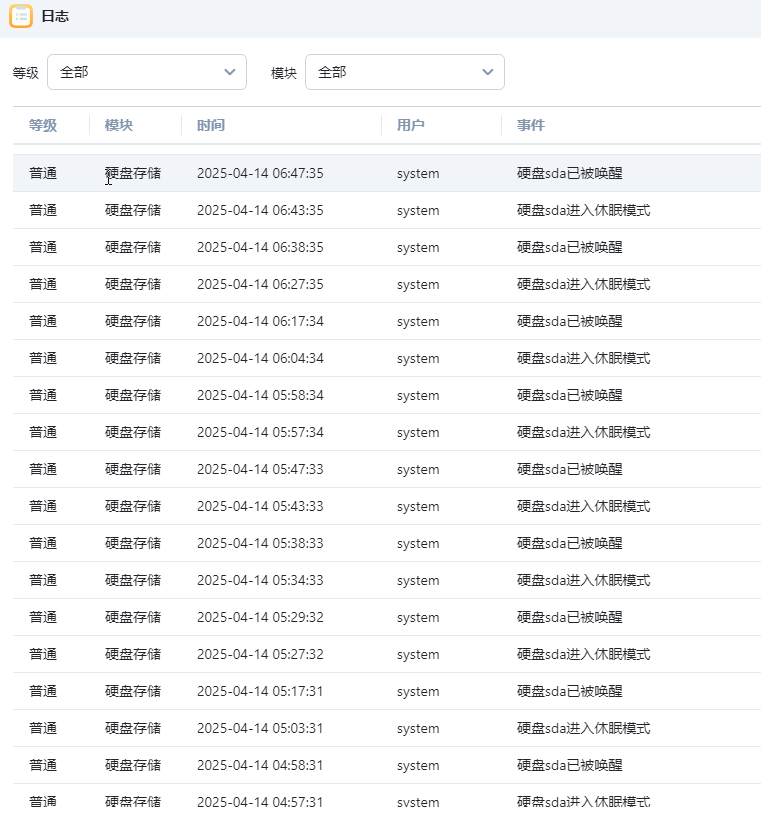Select timestamp 2025-04-14 05:03:31

(x=260, y=728)
